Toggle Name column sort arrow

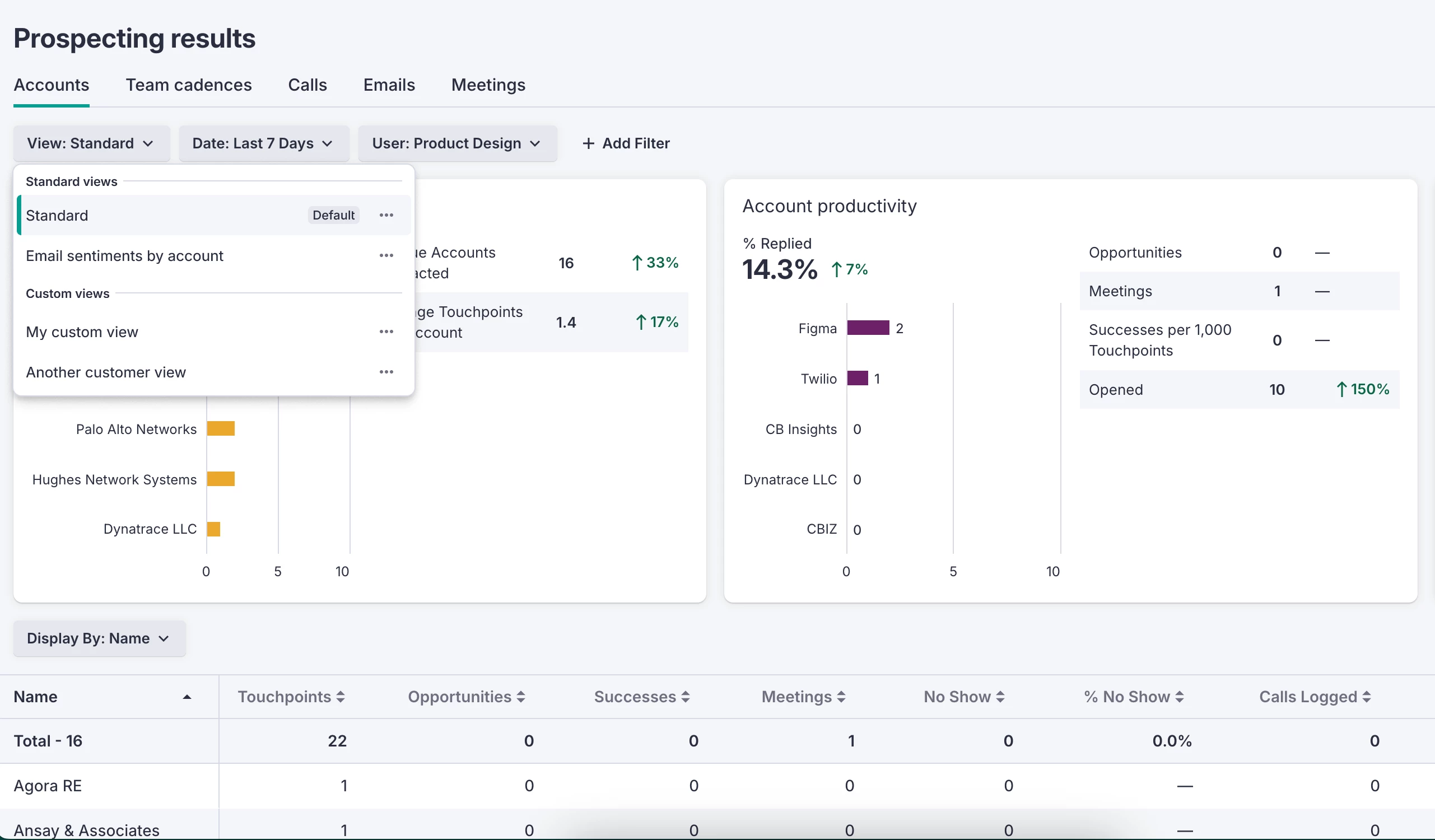pos(187,697)
